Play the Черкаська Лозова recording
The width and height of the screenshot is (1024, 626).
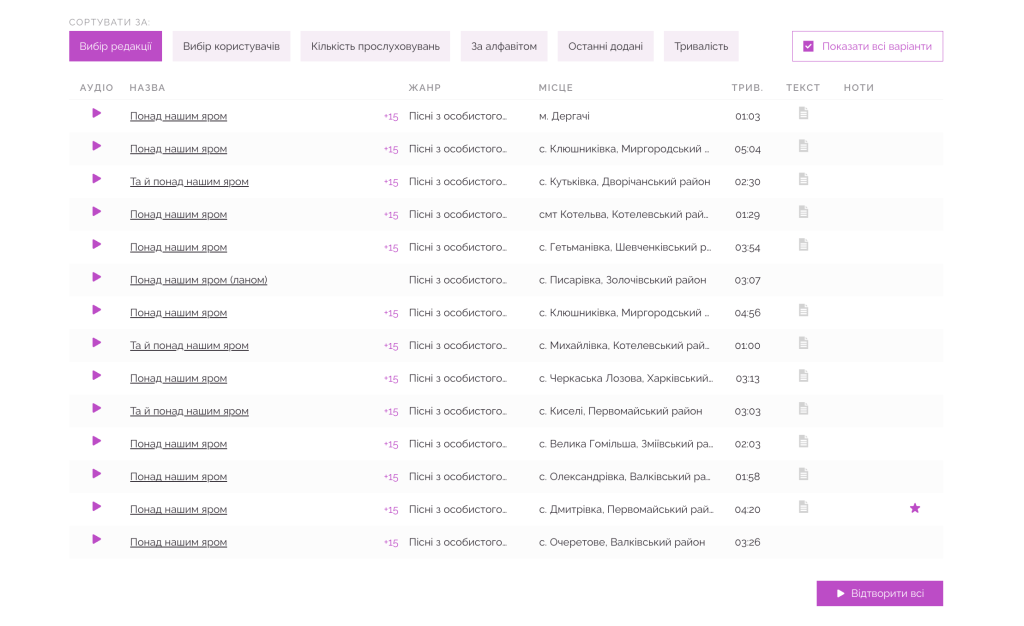97,376
